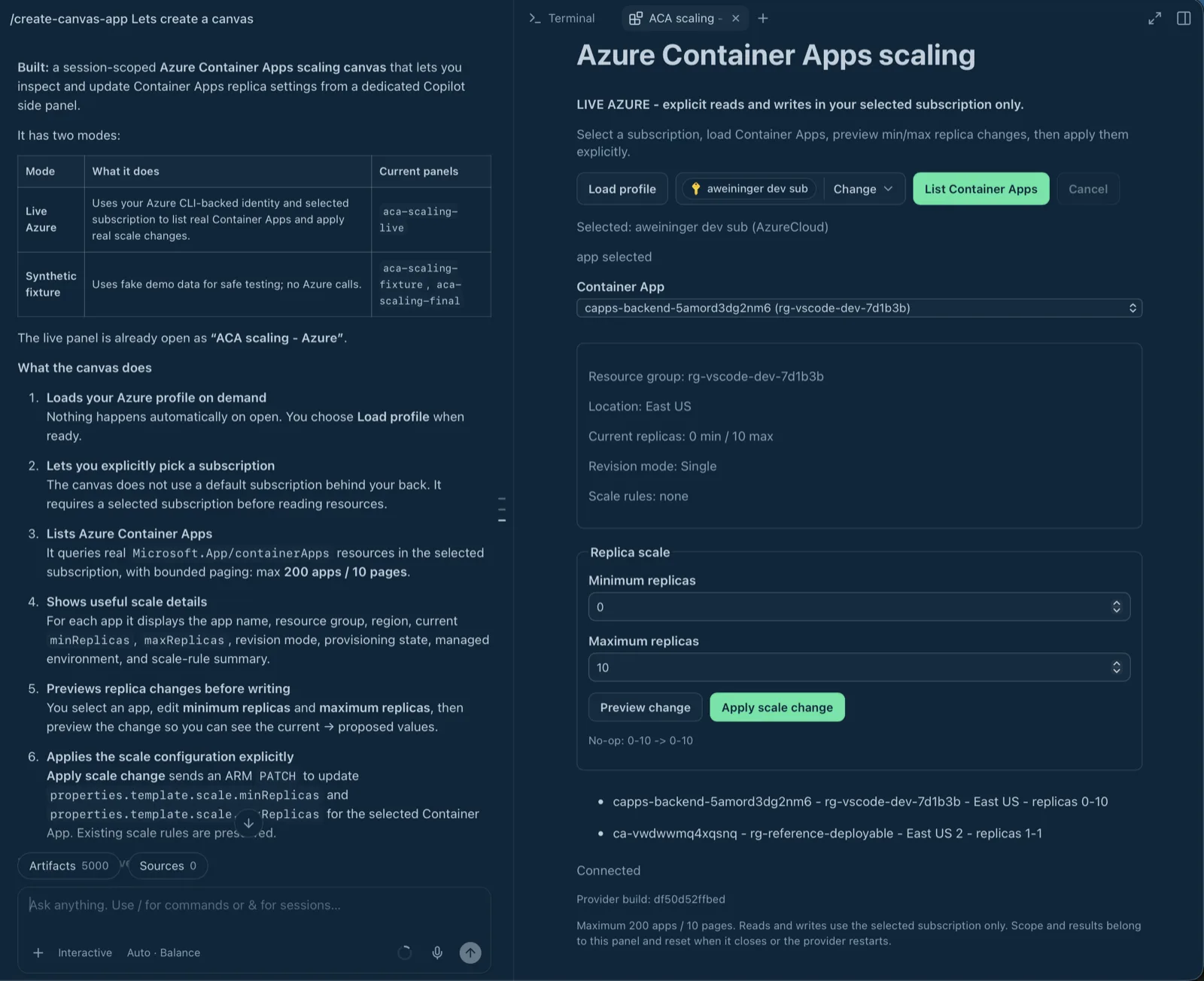The image size is (1204, 981).
Task: Select the Interactive mode option
Action: [x=85, y=952]
